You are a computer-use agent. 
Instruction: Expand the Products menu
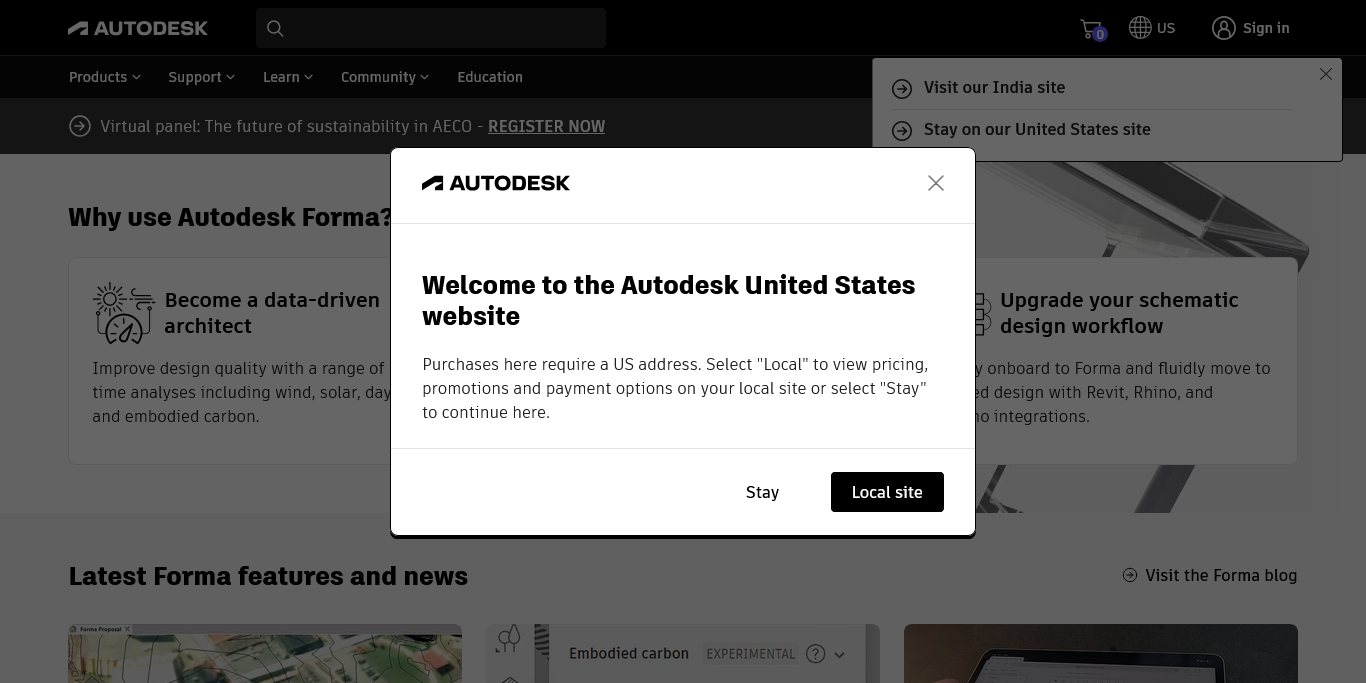click(x=105, y=77)
